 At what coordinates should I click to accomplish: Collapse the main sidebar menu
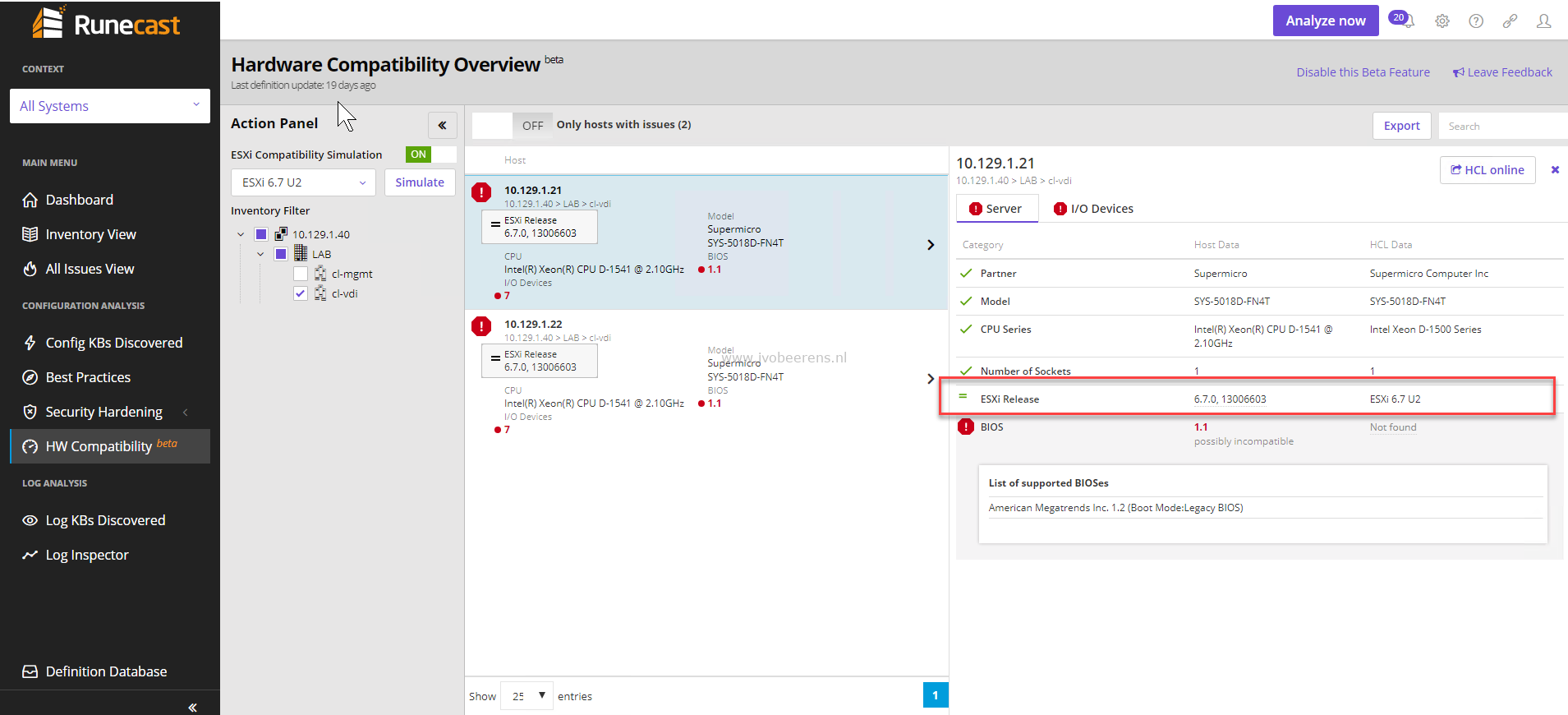click(192, 707)
